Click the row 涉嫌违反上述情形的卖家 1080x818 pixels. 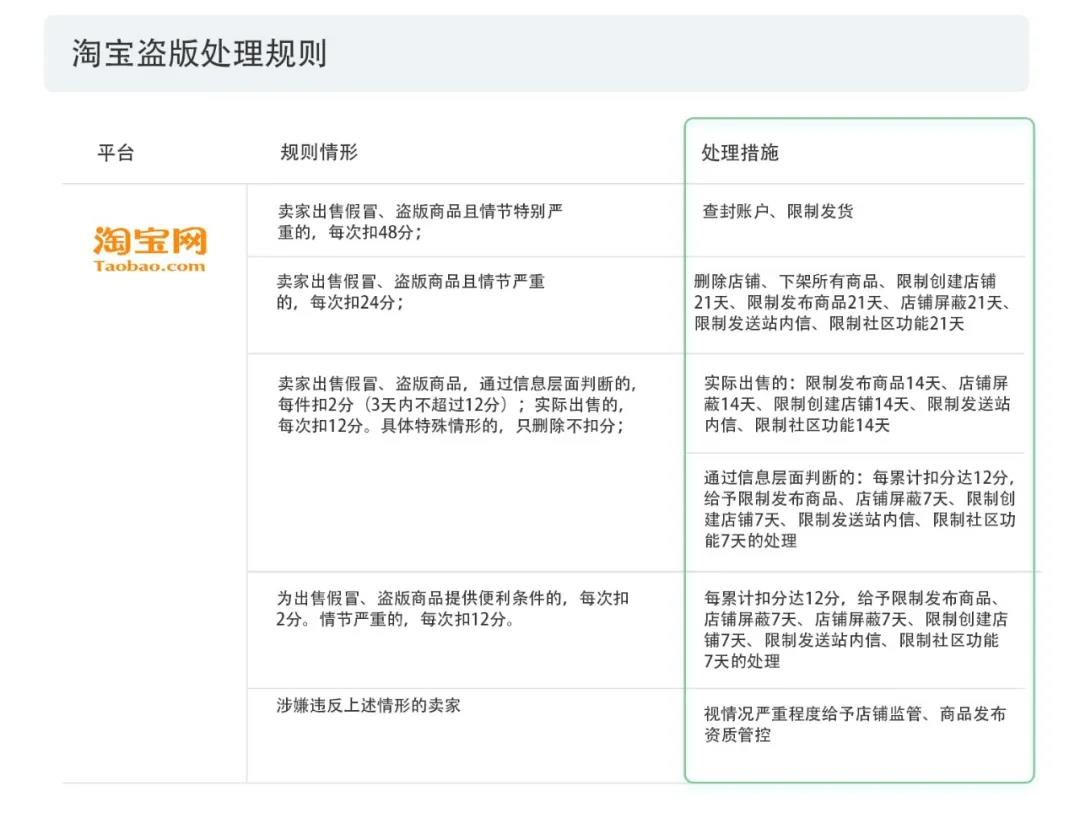click(368, 705)
